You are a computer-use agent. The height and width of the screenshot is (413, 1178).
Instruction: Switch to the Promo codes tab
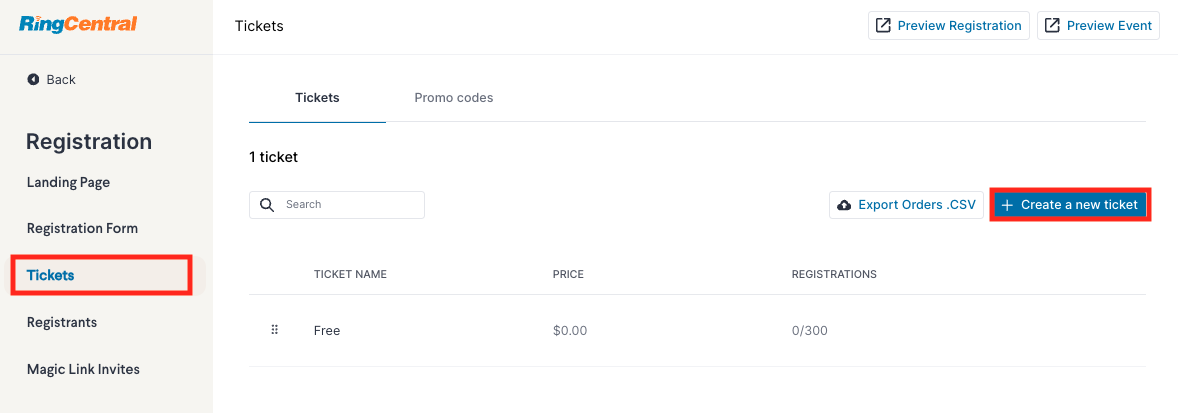(454, 98)
